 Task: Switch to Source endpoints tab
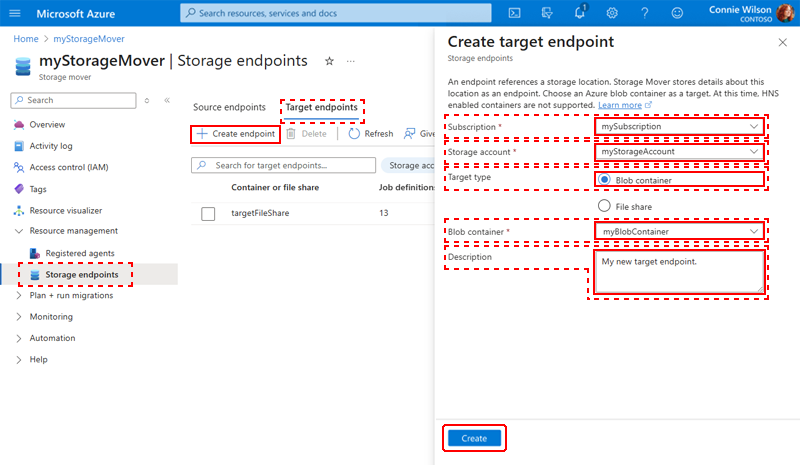coord(229,107)
